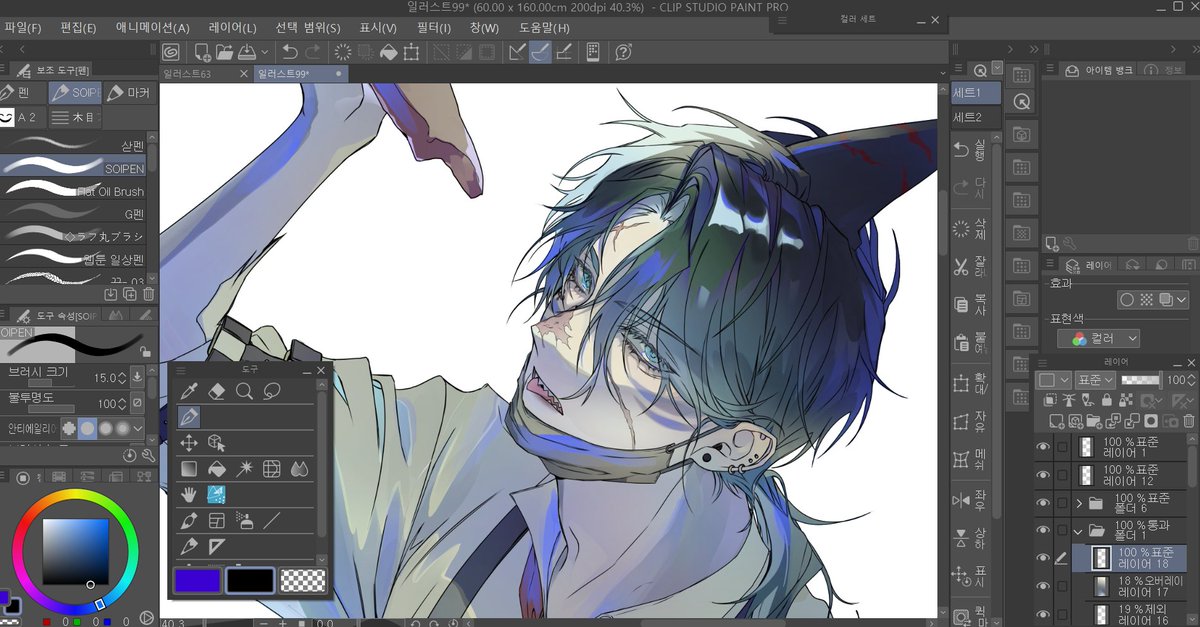This screenshot has height=627, width=1200.
Task: Open the blending mode 표준 dropdown
Action: tap(1096, 380)
